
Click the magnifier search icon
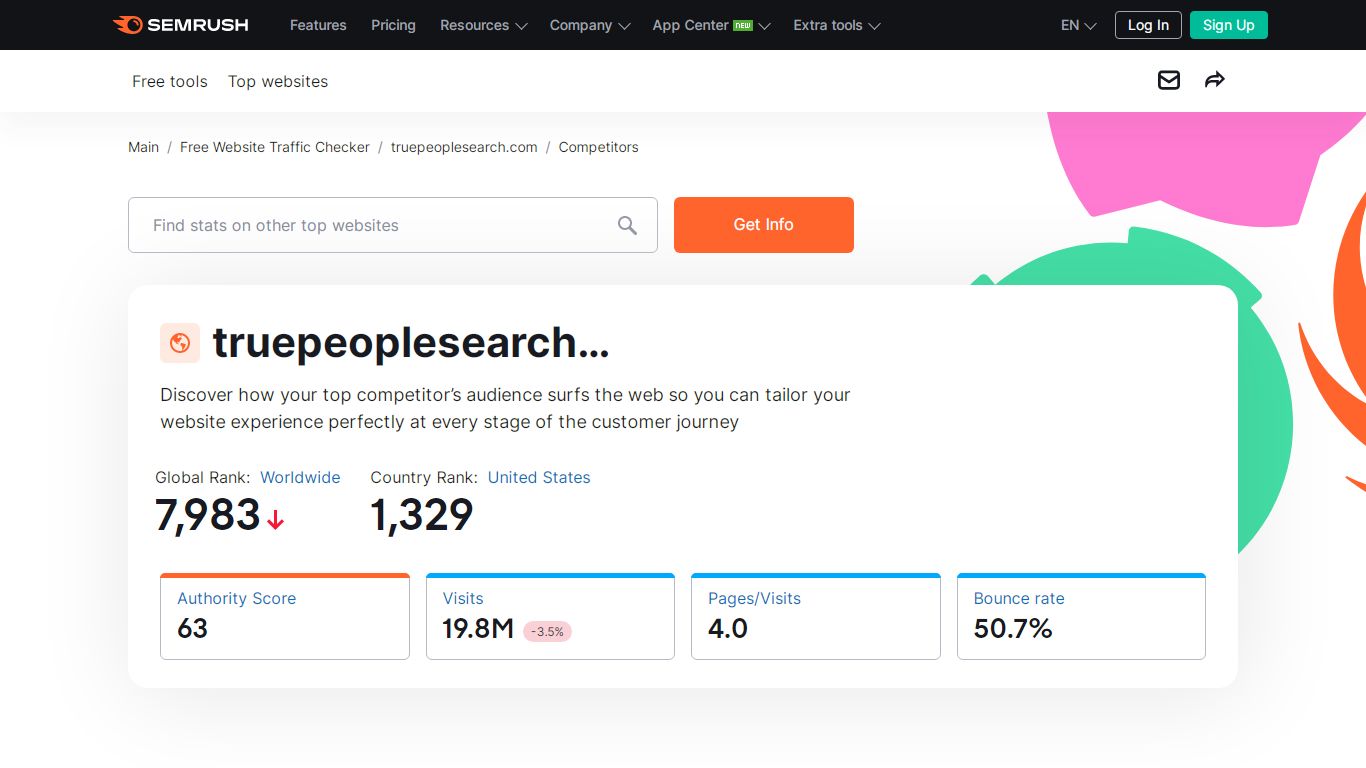(627, 225)
